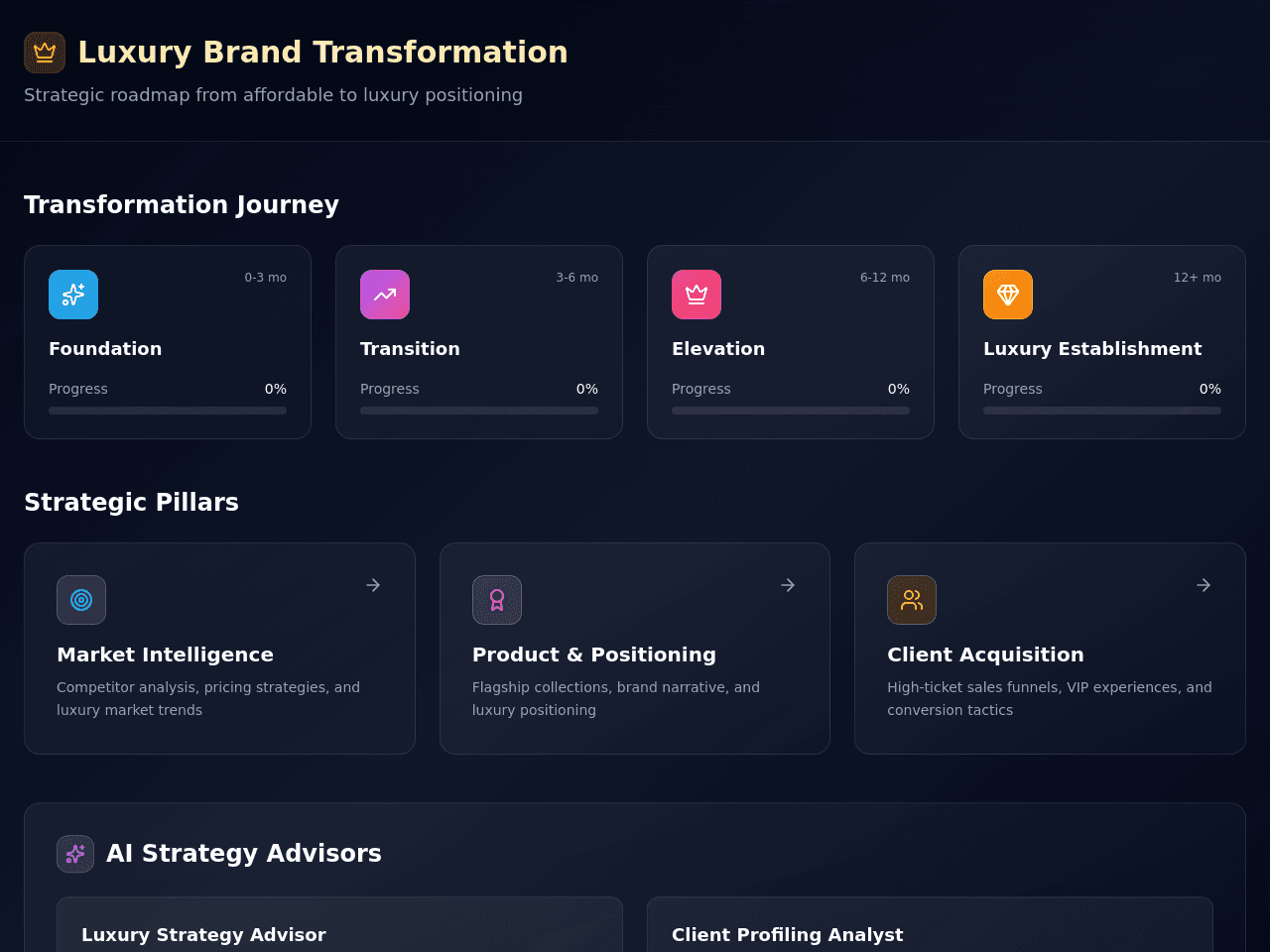Screen dimensions: 1270x952
Task: Click the Transition 0% progress value
Action: click(587, 389)
